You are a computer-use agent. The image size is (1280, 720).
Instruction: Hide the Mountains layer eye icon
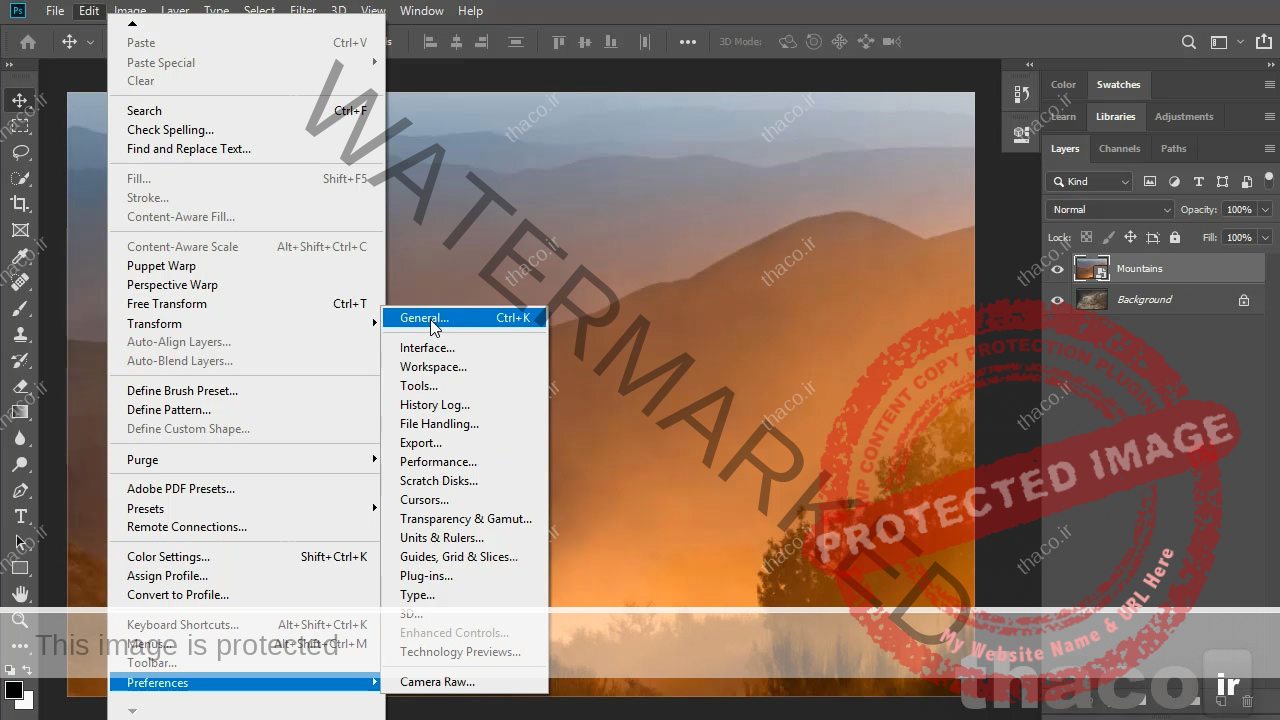point(1057,269)
